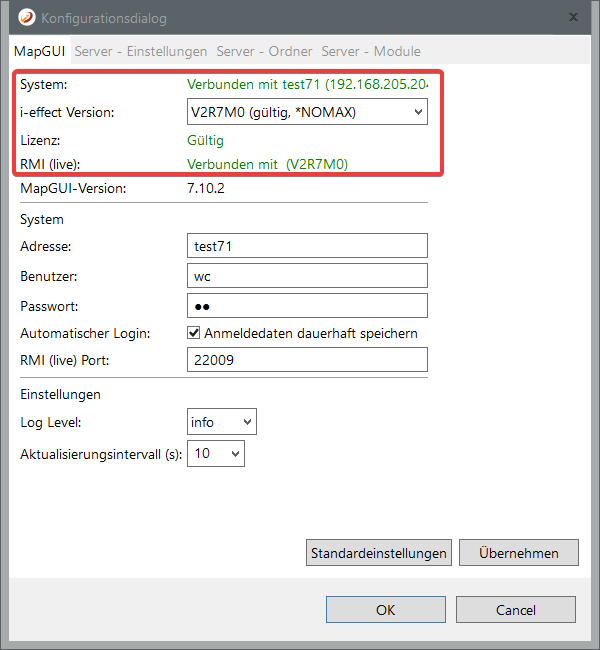This screenshot has height=650, width=600.
Task: Toggle Anmeldedaten dauerhaft speichern checkbox
Action: [x=194, y=333]
